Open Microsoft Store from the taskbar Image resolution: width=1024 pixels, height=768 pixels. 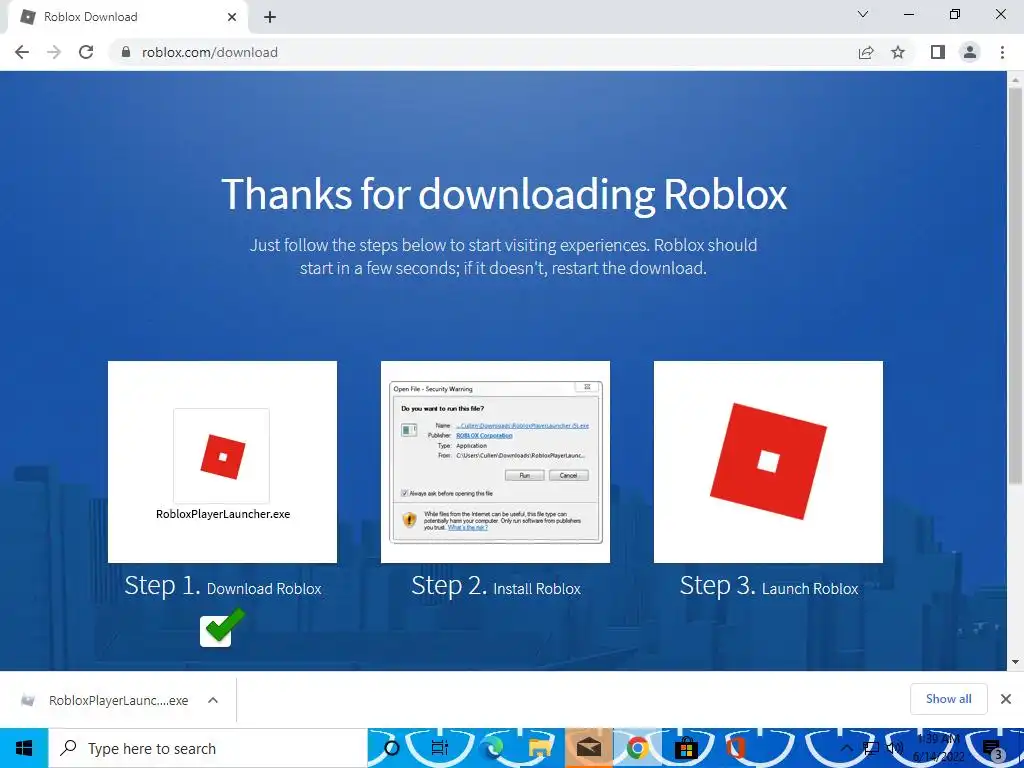[686, 748]
